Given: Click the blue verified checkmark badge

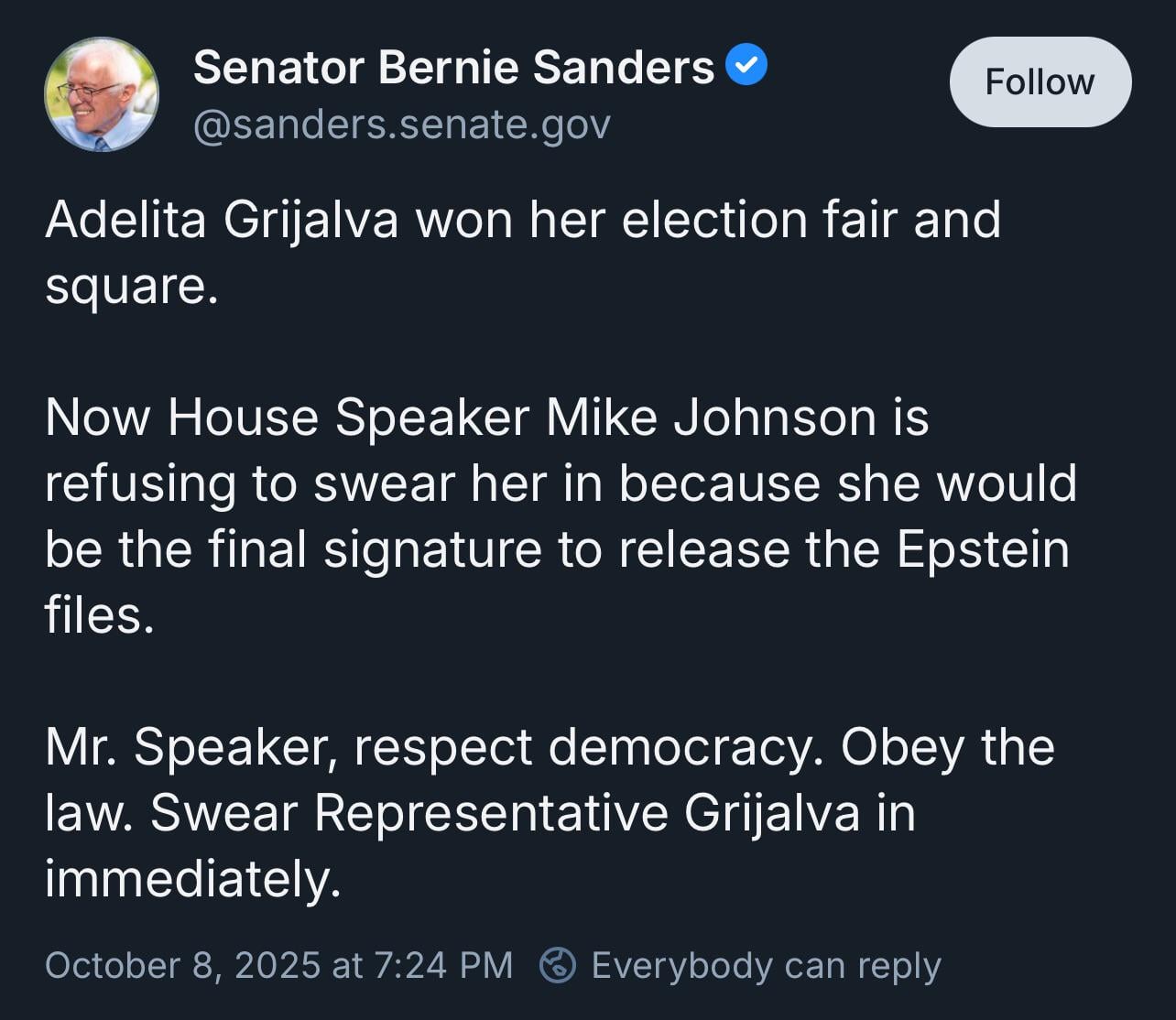Looking at the screenshot, I should (746, 66).
